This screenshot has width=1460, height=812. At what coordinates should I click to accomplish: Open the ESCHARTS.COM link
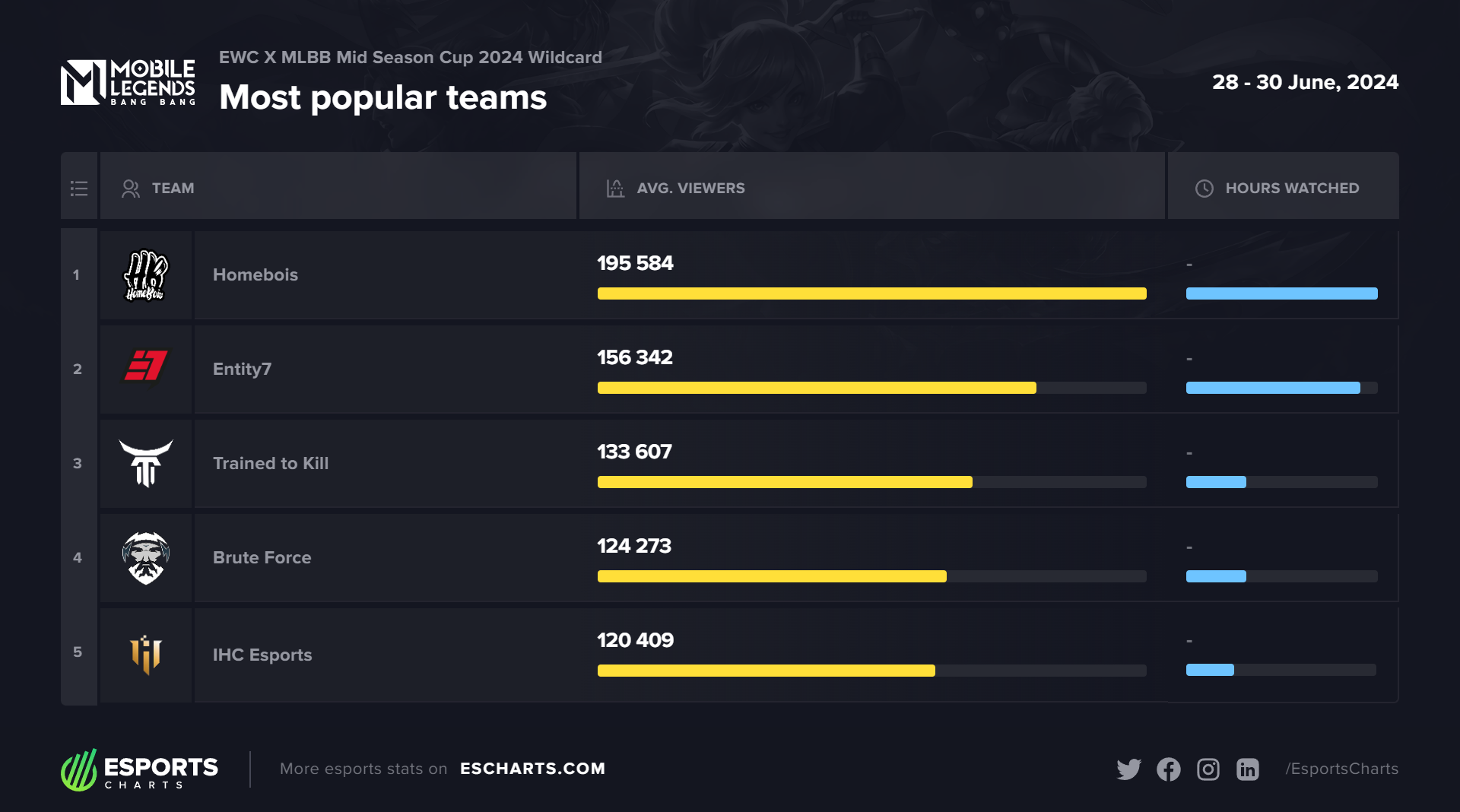tap(532, 769)
